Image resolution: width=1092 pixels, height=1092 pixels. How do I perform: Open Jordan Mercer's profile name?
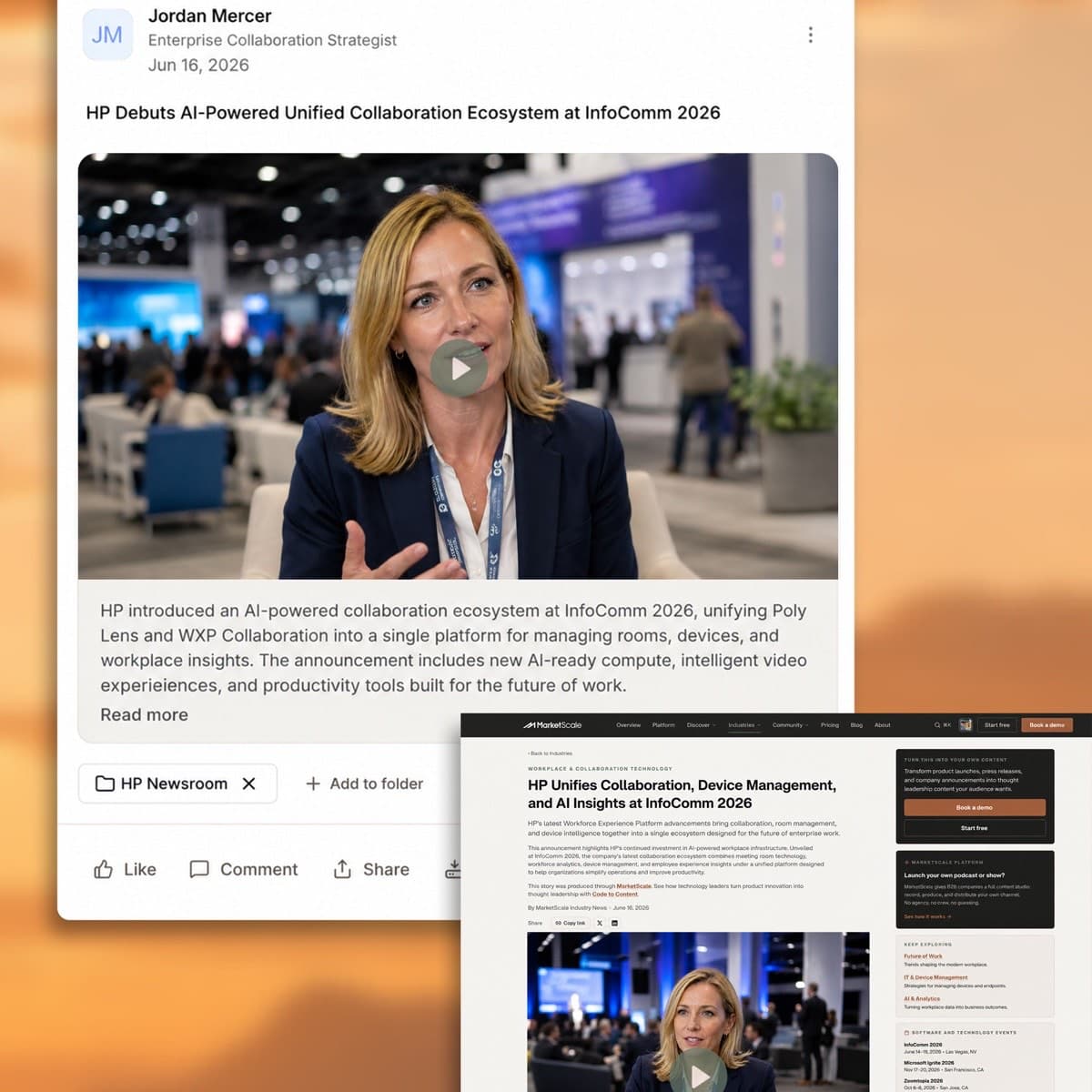coord(210,15)
